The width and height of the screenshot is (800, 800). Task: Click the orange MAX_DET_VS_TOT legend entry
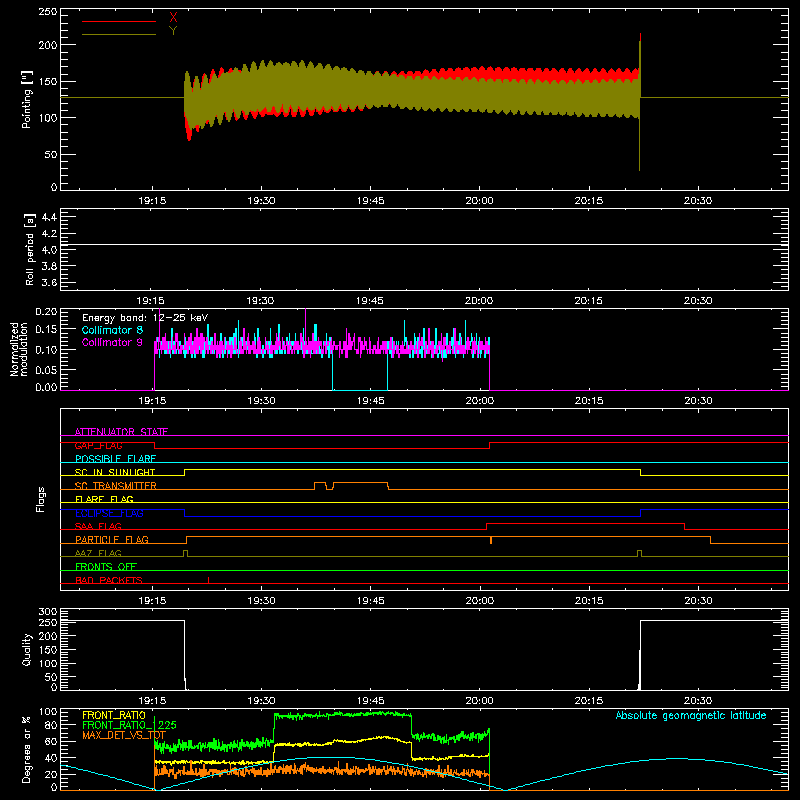[124, 735]
